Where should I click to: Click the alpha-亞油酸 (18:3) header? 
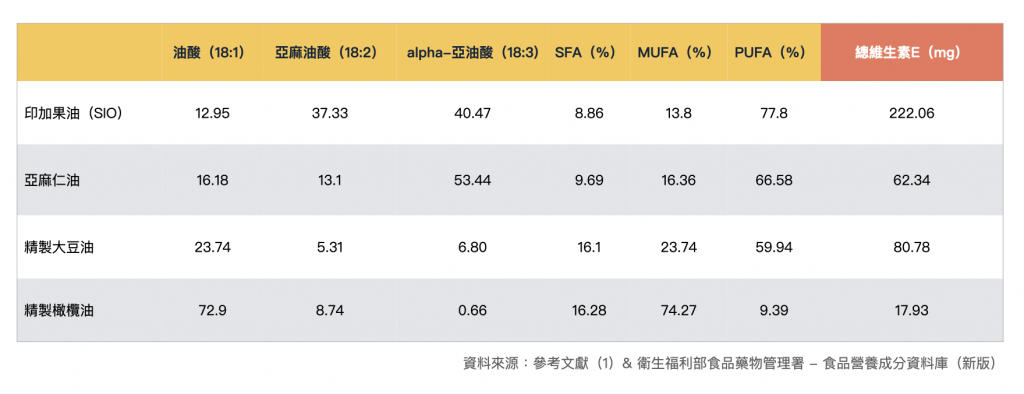(x=473, y=54)
